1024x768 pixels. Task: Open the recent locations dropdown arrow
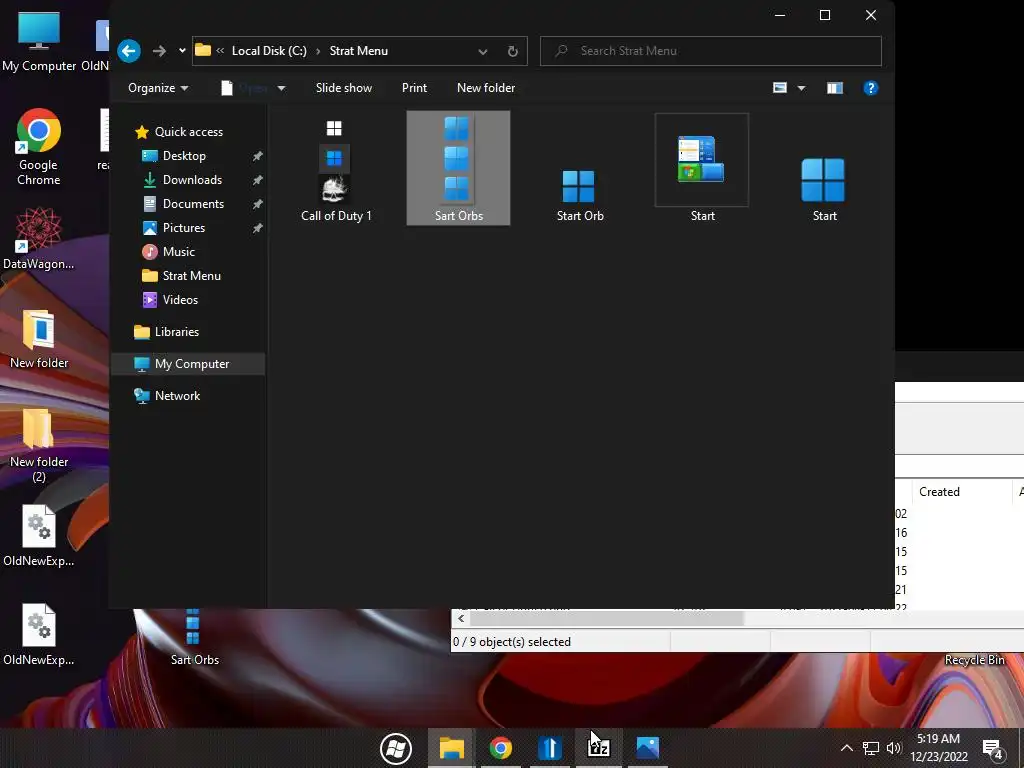182,51
